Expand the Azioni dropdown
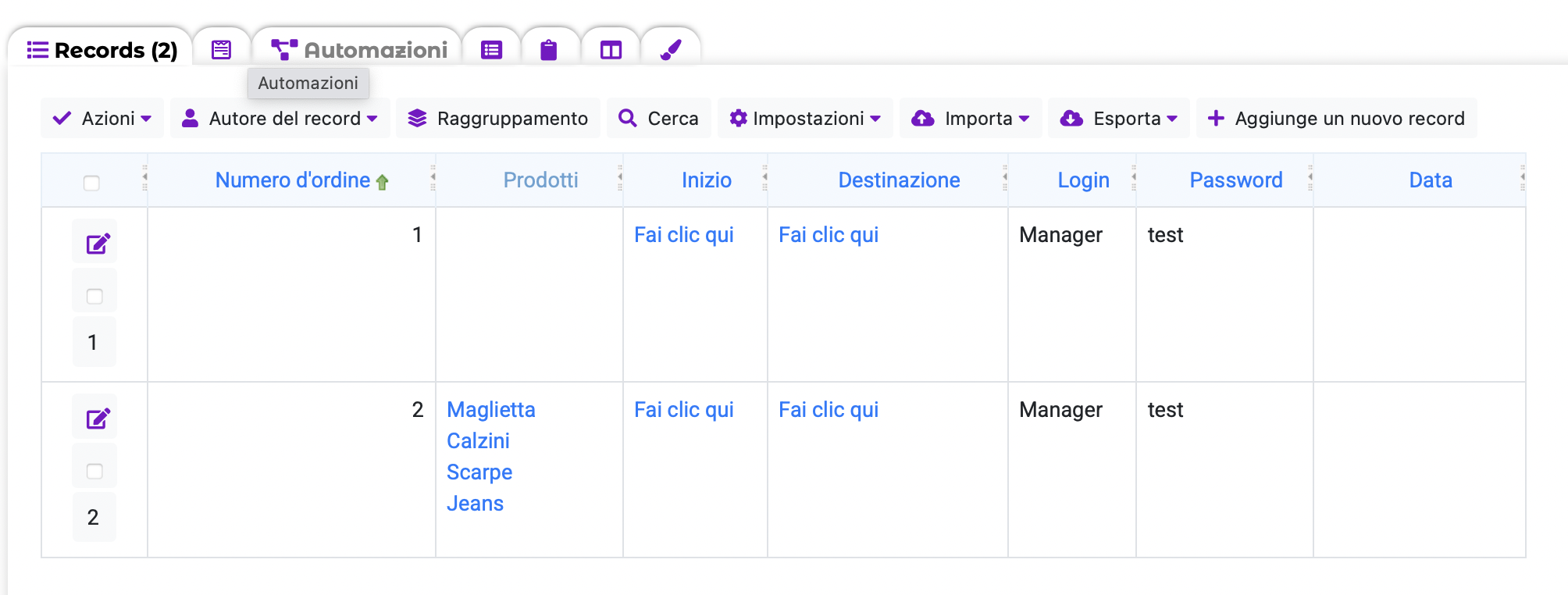1568x595 pixels. (x=102, y=118)
